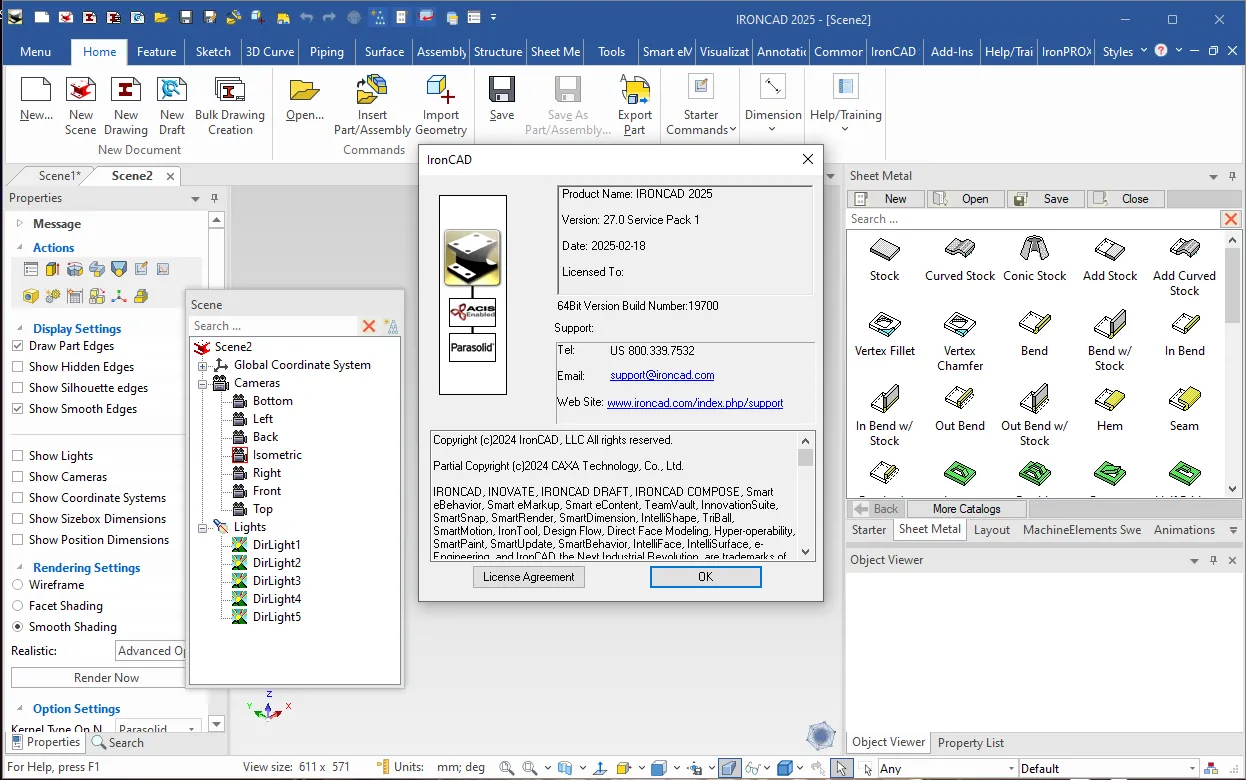The image size is (1246, 780).
Task: Open Realistic rendering combo box
Action: click(x=150, y=651)
